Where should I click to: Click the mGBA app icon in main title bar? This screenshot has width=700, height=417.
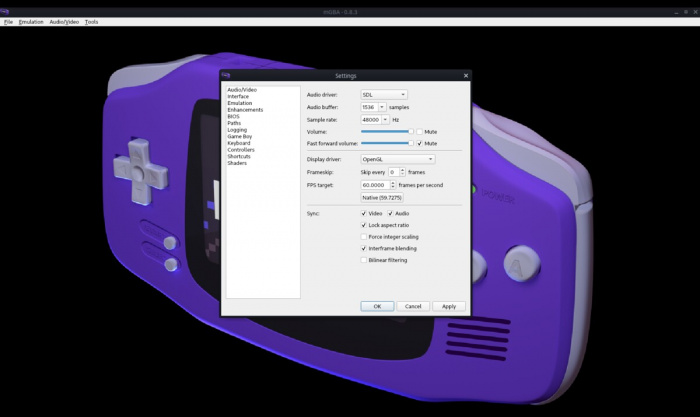(4, 12)
